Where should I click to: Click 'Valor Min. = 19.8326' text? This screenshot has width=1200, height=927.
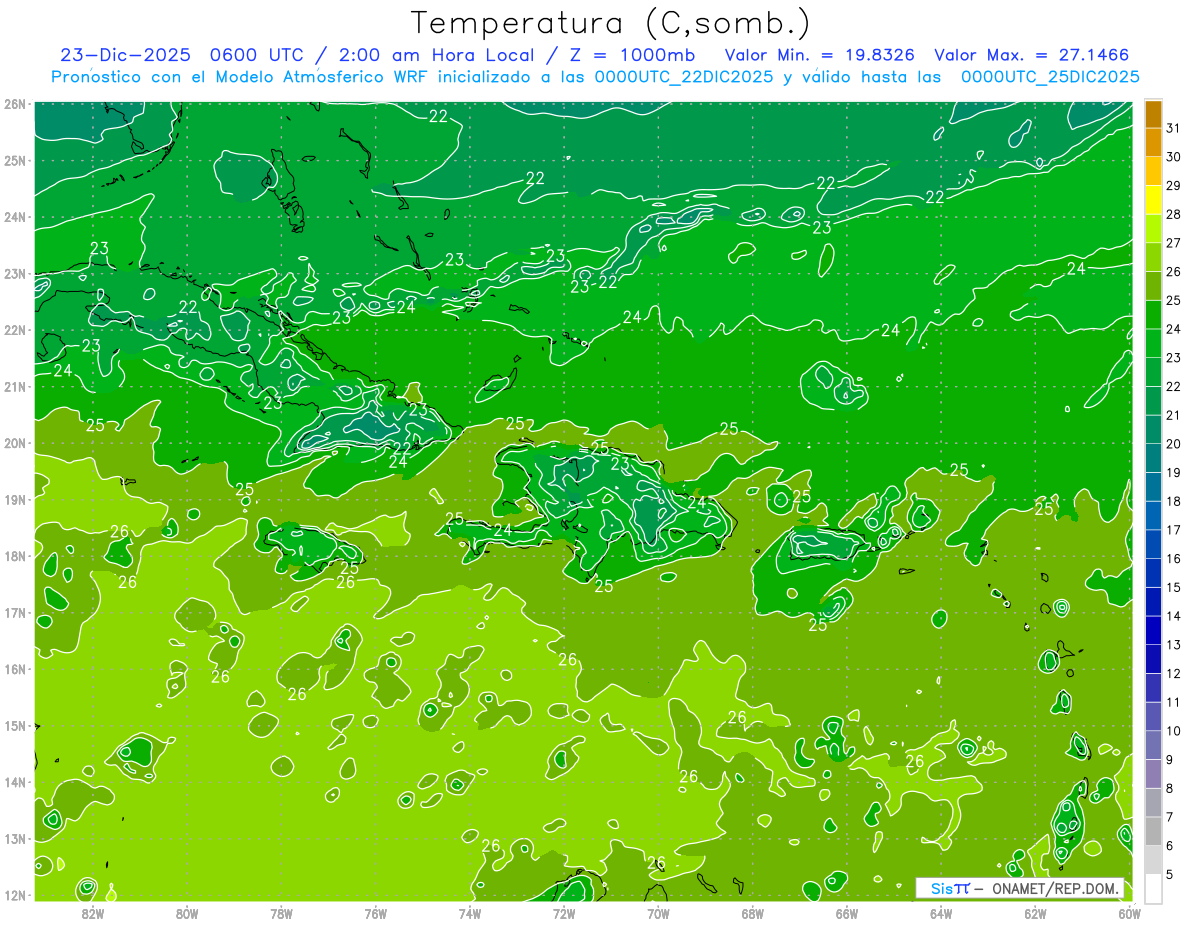tap(820, 55)
